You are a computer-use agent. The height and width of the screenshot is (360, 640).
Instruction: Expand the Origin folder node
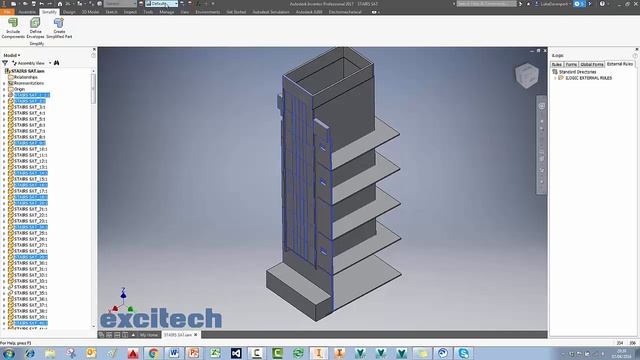click(x=4, y=89)
